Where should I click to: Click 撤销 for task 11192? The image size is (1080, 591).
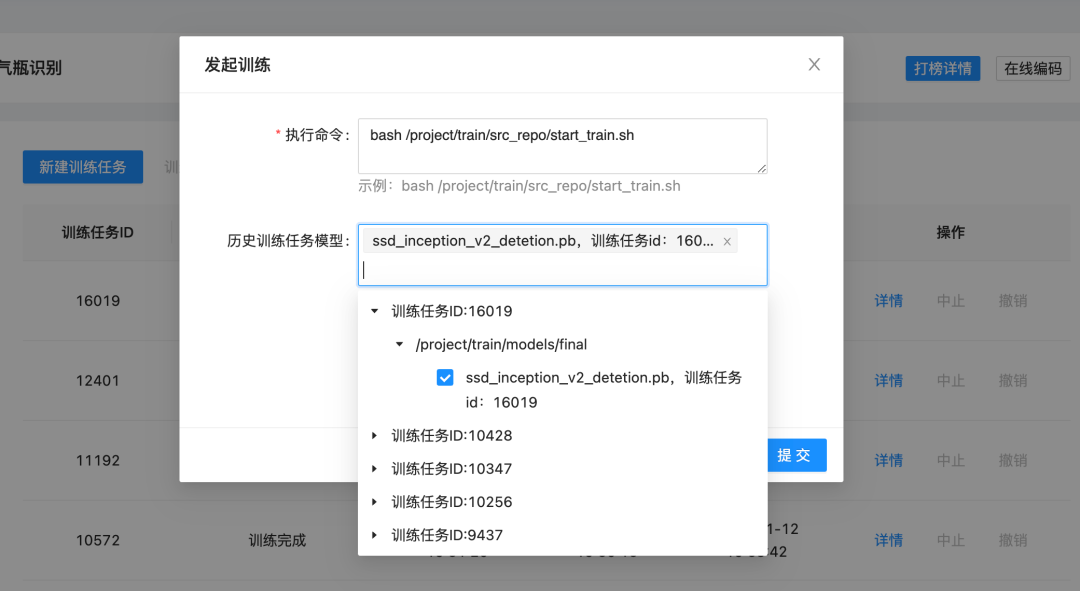pos(1013,460)
